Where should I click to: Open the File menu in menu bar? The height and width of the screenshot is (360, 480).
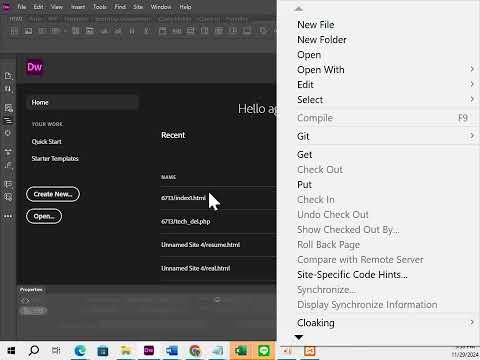(22, 7)
